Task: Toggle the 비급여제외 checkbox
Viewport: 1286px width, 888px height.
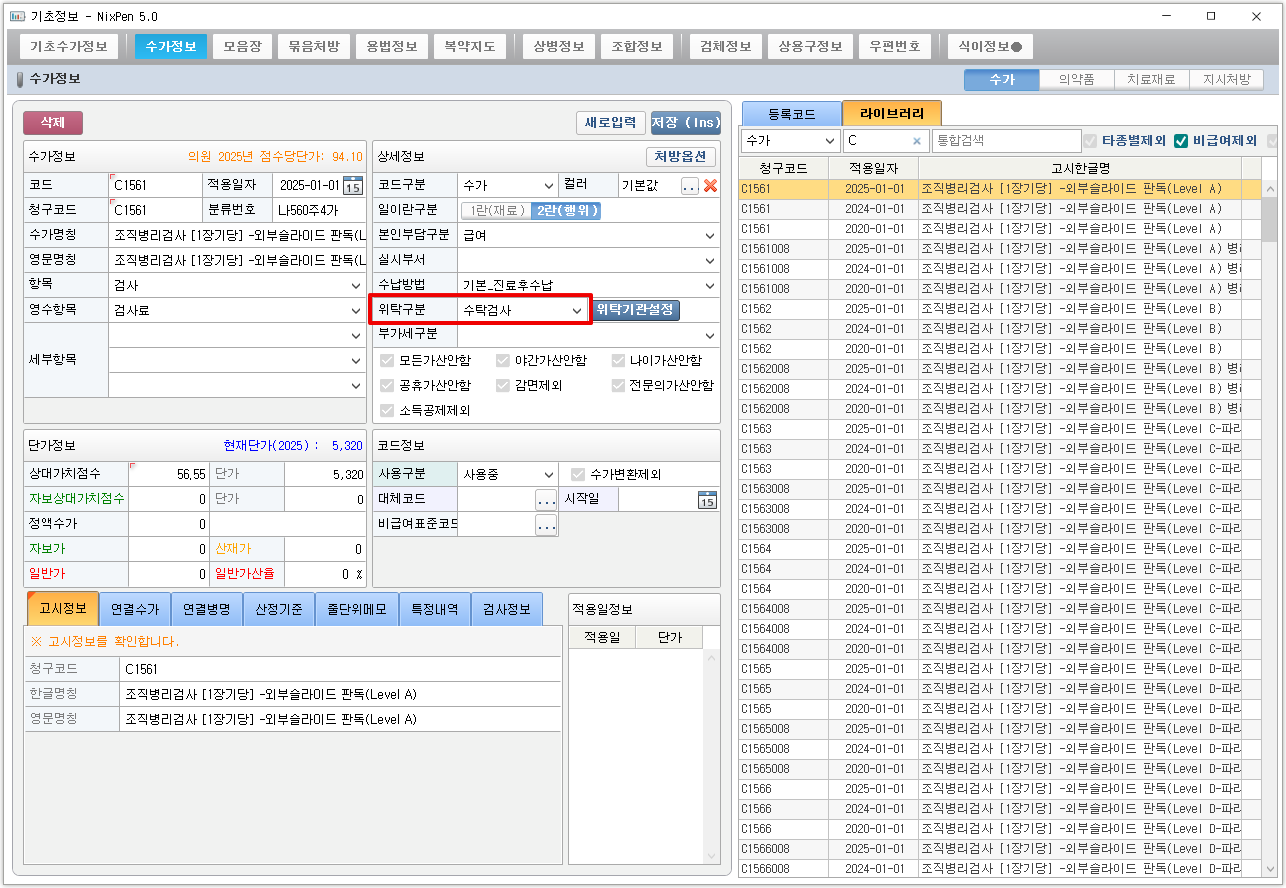Action: (x=1181, y=141)
